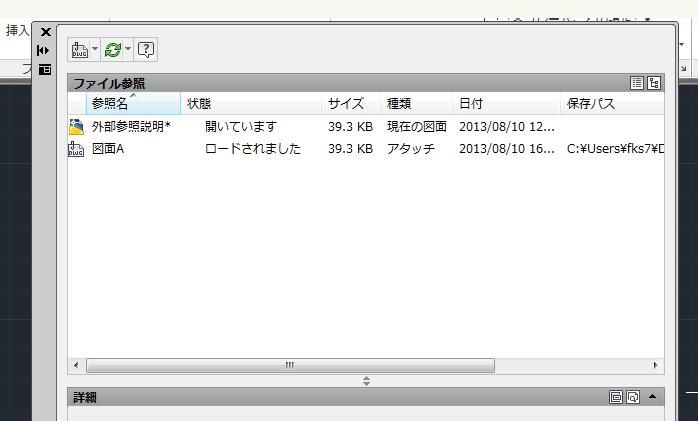Click the 開いています status cell

point(241,127)
